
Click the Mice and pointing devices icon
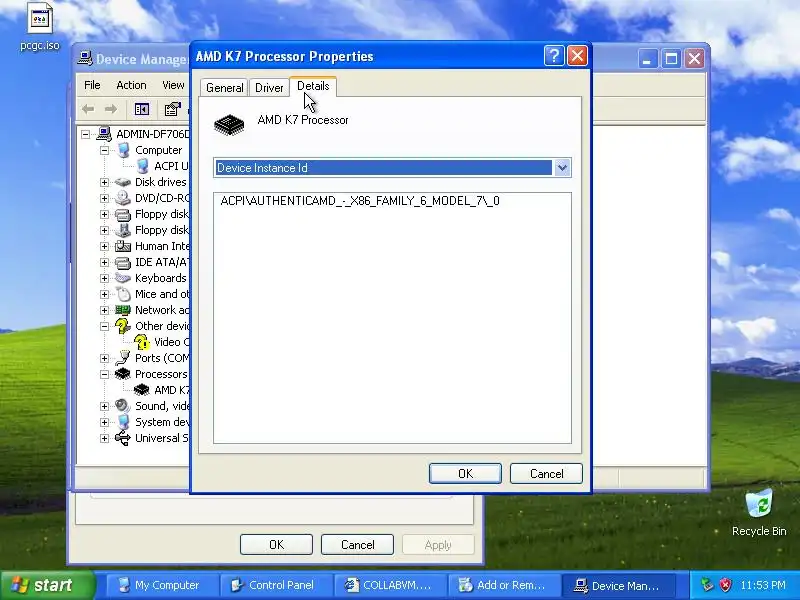point(123,294)
